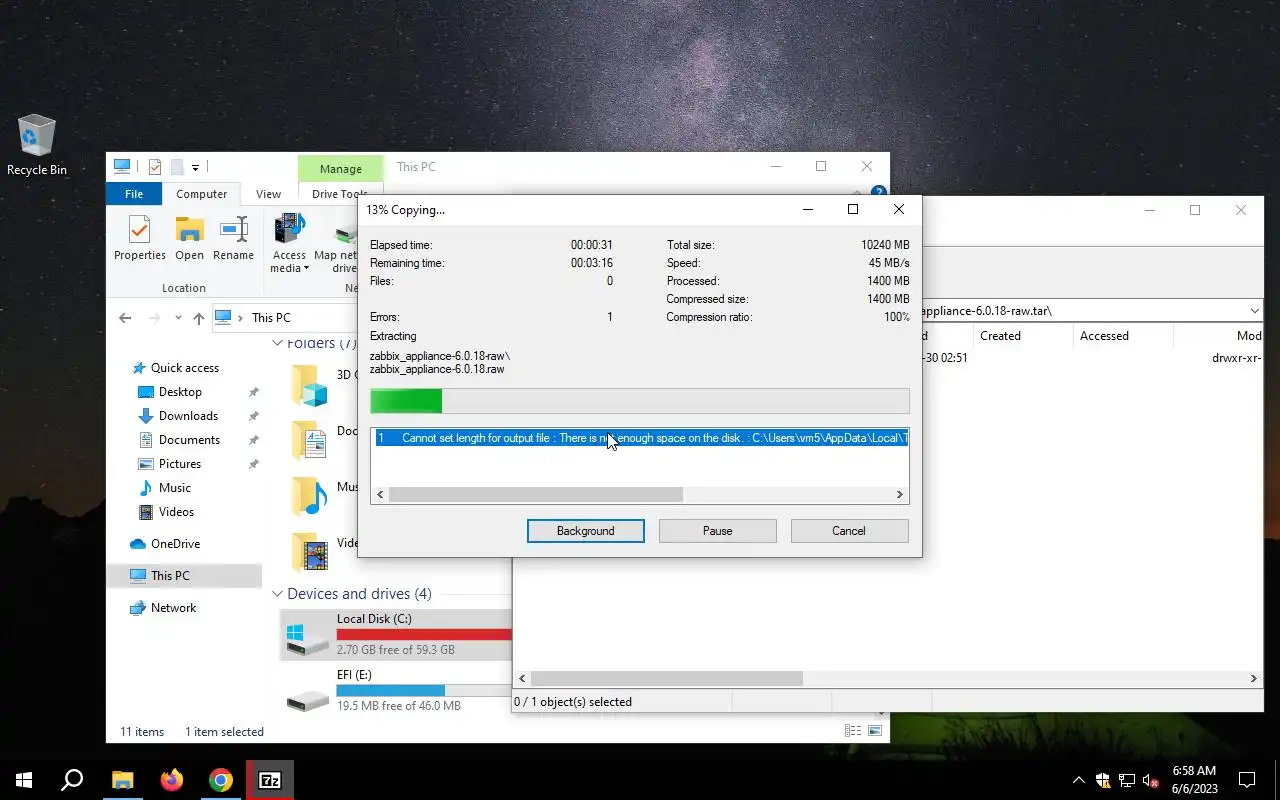The width and height of the screenshot is (1280, 800).
Task: Click the muted volume tray icon
Action: click(x=1151, y=780)
